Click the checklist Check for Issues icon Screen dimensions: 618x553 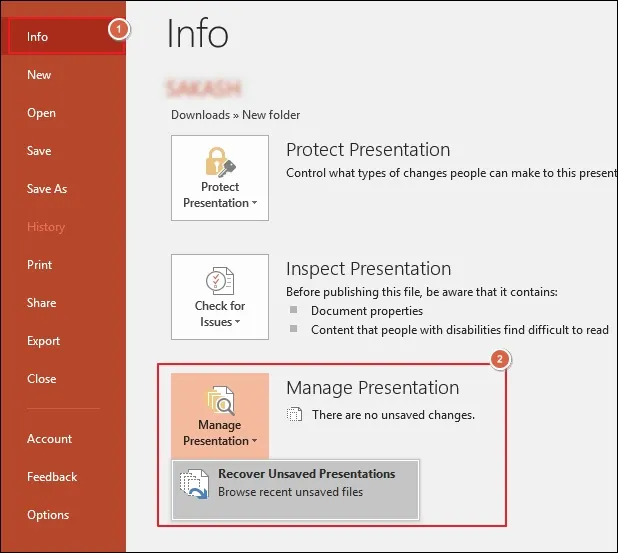coord(220,281)
